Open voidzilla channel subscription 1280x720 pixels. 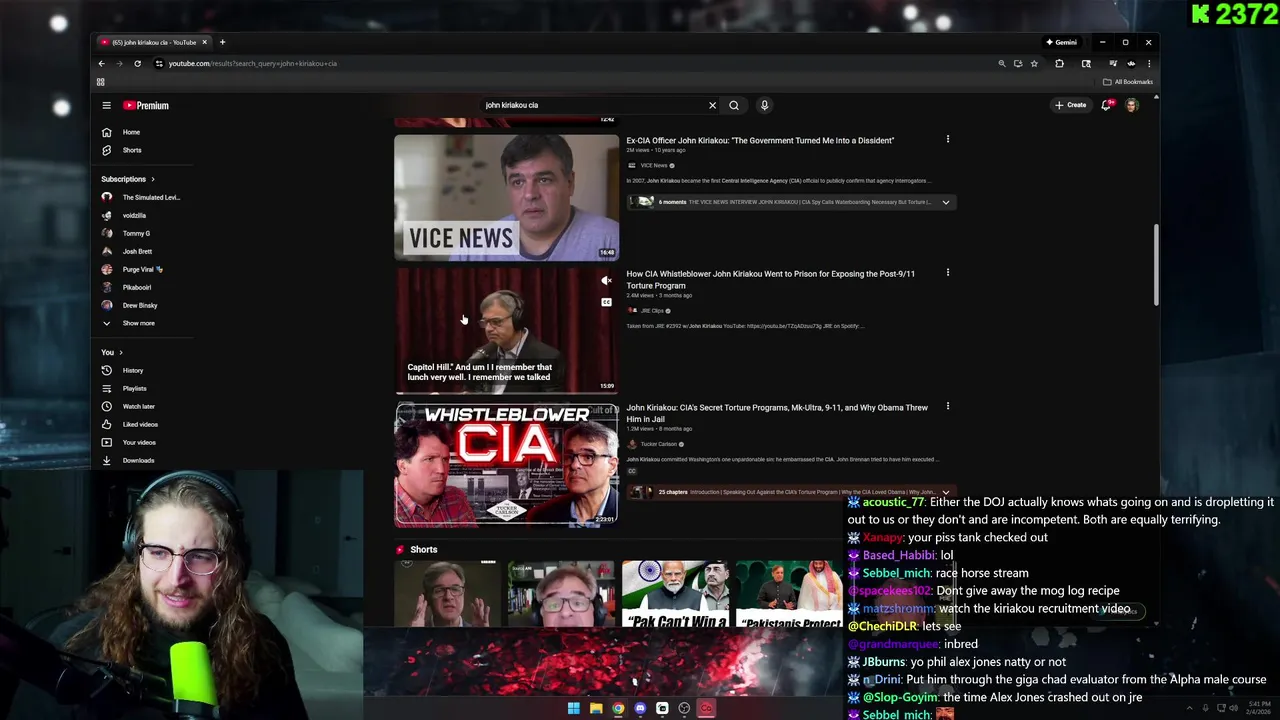[134, 215]
